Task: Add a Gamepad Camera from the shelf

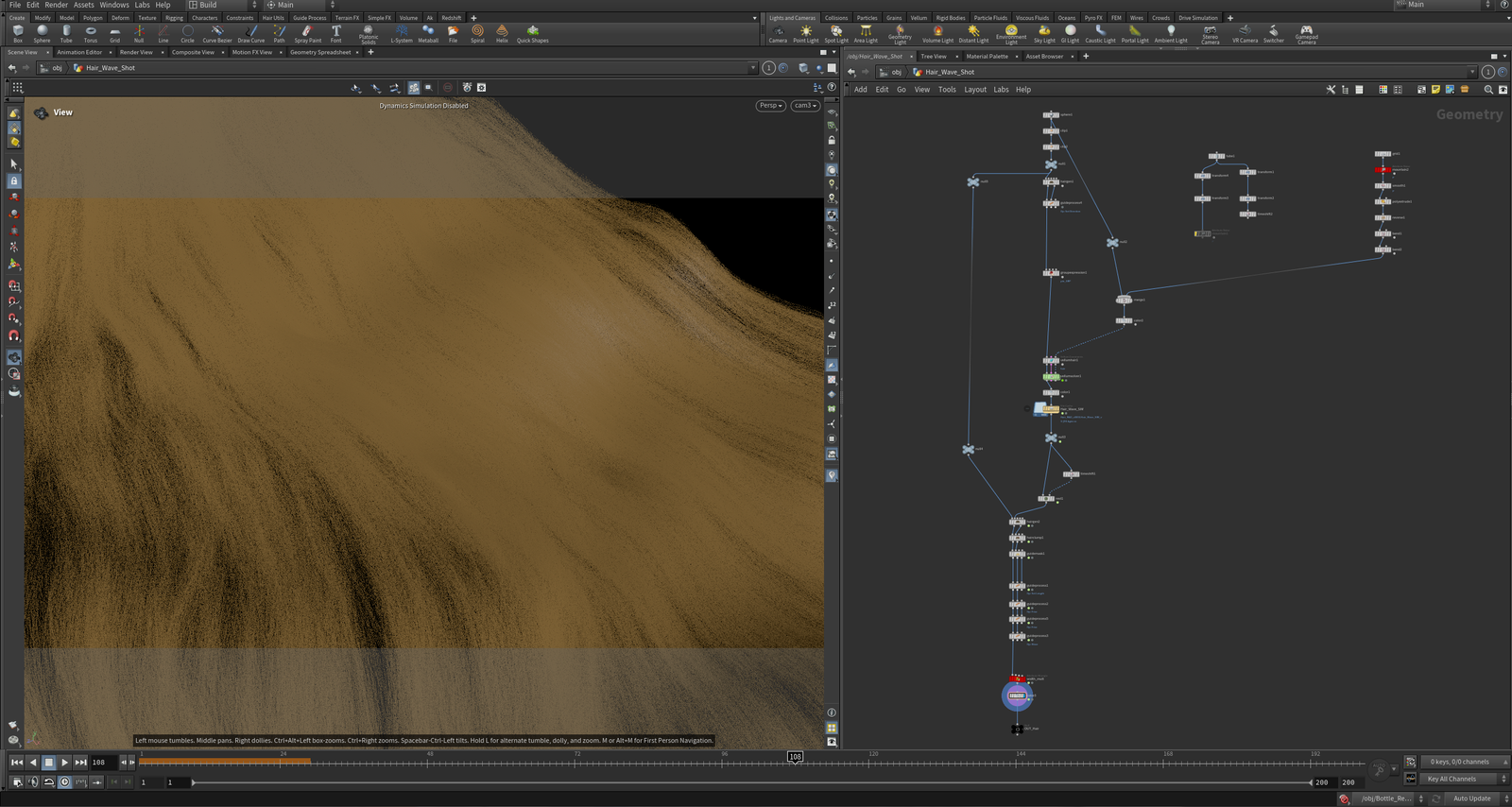Action: click(1306, 35)
